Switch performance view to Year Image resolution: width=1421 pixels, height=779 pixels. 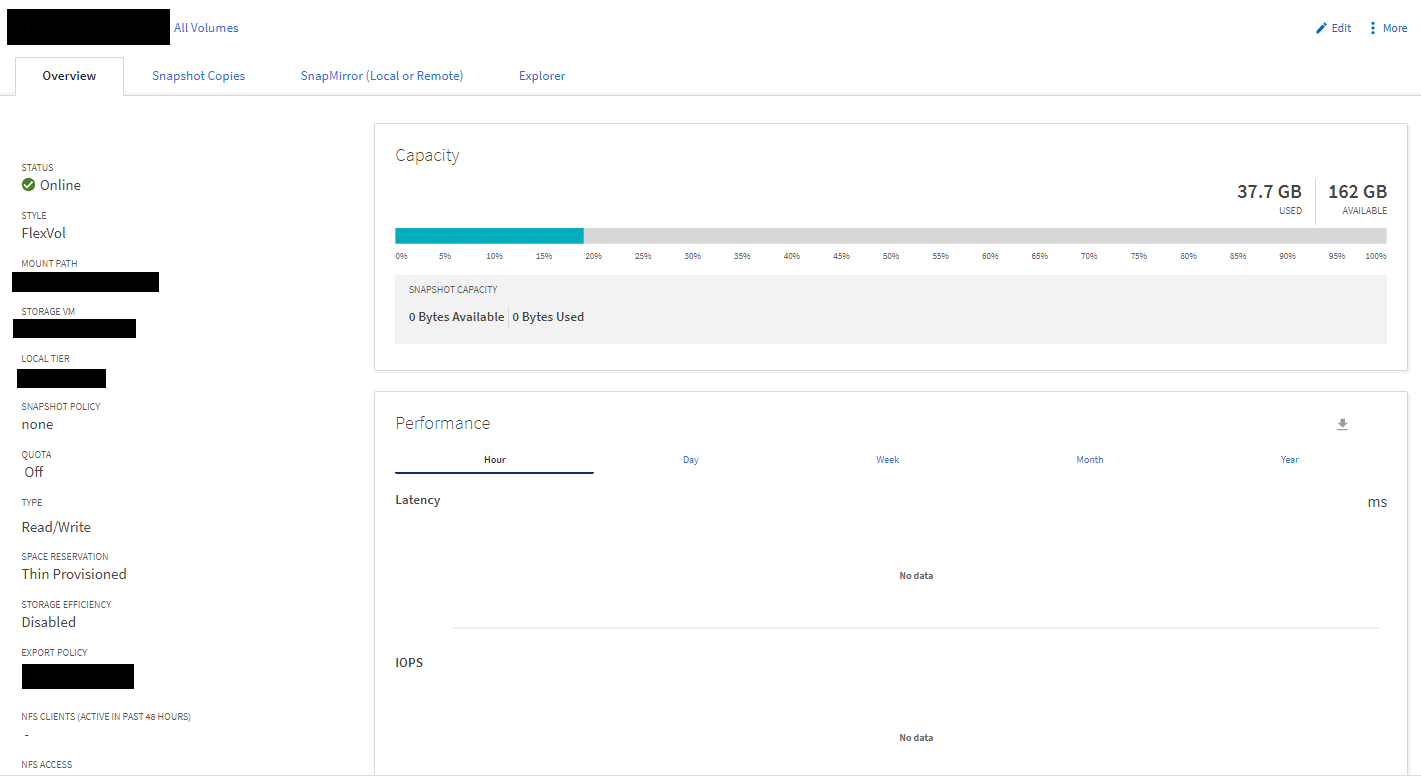pos(1289,460)
